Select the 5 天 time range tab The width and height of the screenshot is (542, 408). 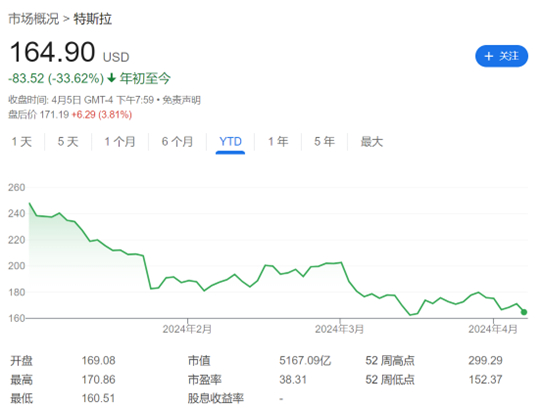68,141
